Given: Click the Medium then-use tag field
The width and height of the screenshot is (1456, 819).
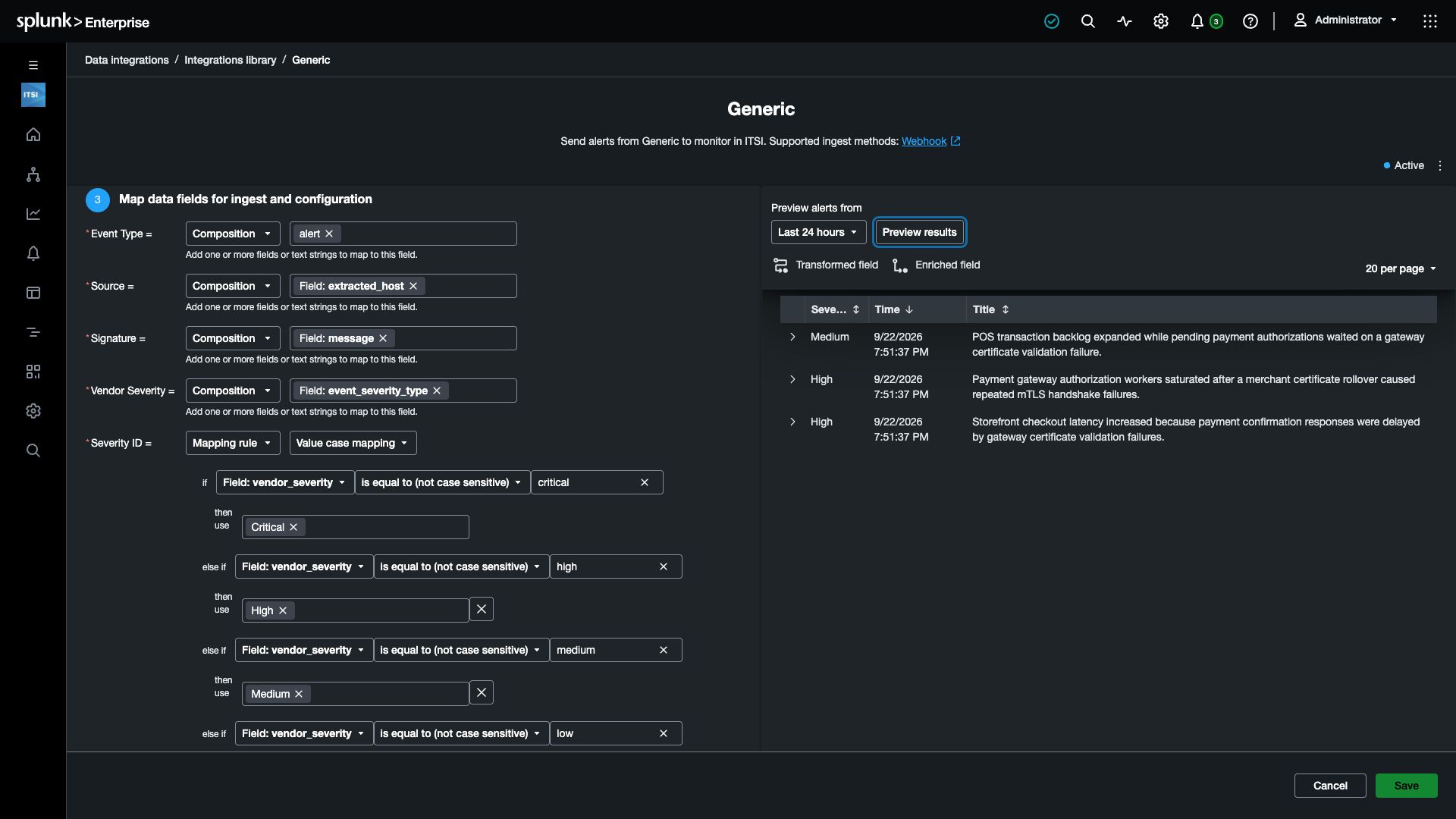Looking at the screenshot, I should pyautogui.click(x=355, y=694).
